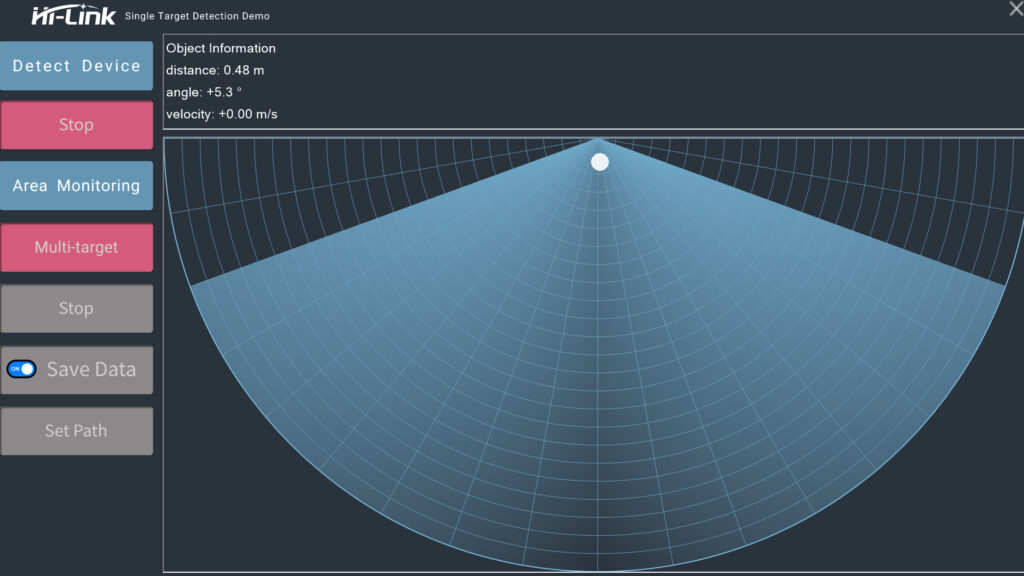Click the radar origin apex at top center
Viewport: 1024px width, 576px height.
tap(597, 139)
